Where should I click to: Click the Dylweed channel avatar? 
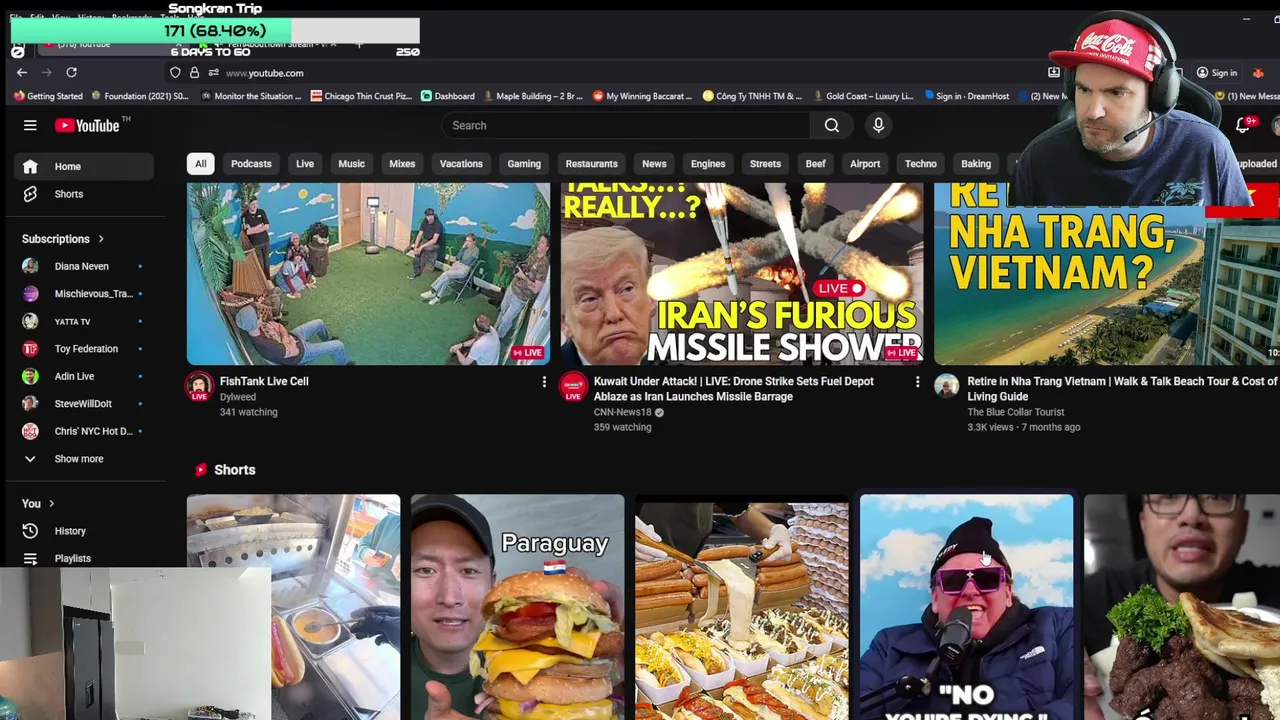coord(199,387)
